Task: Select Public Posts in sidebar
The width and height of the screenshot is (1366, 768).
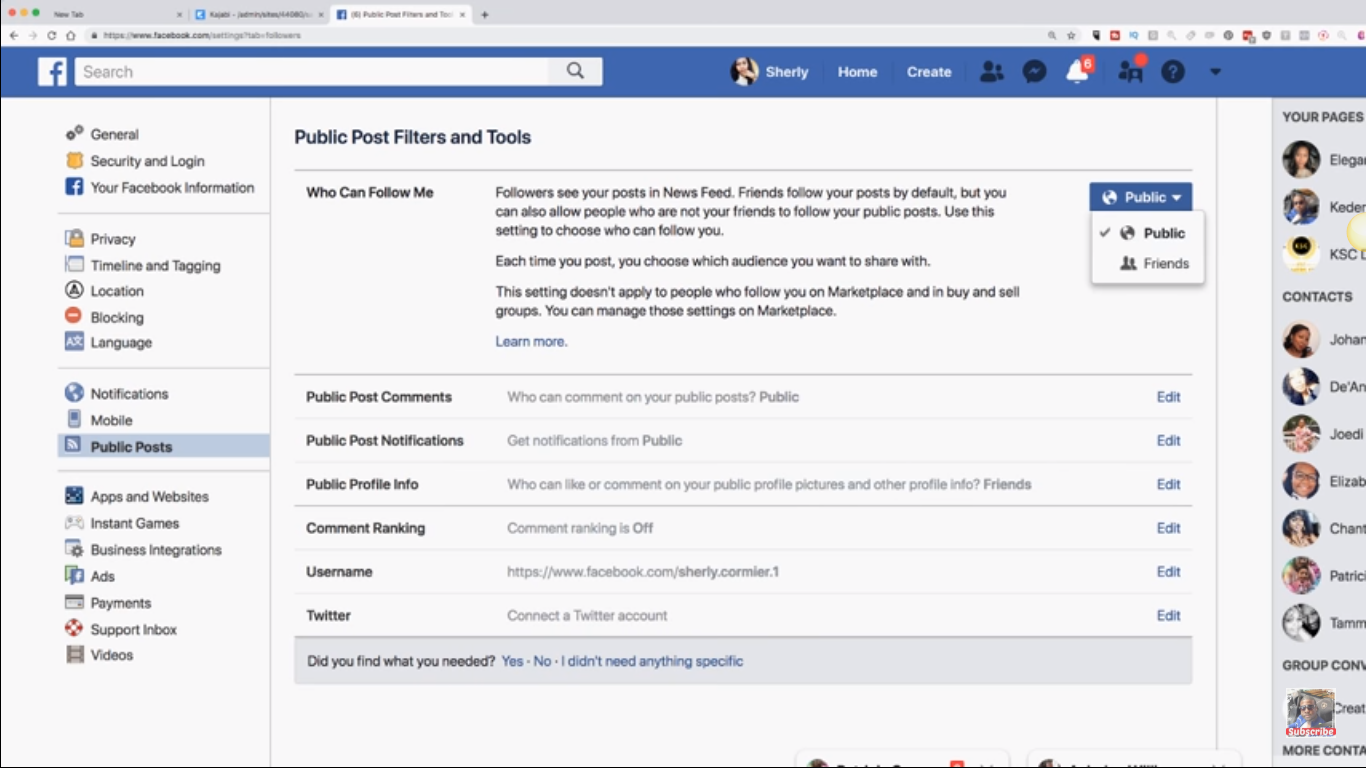Action: 164,447
